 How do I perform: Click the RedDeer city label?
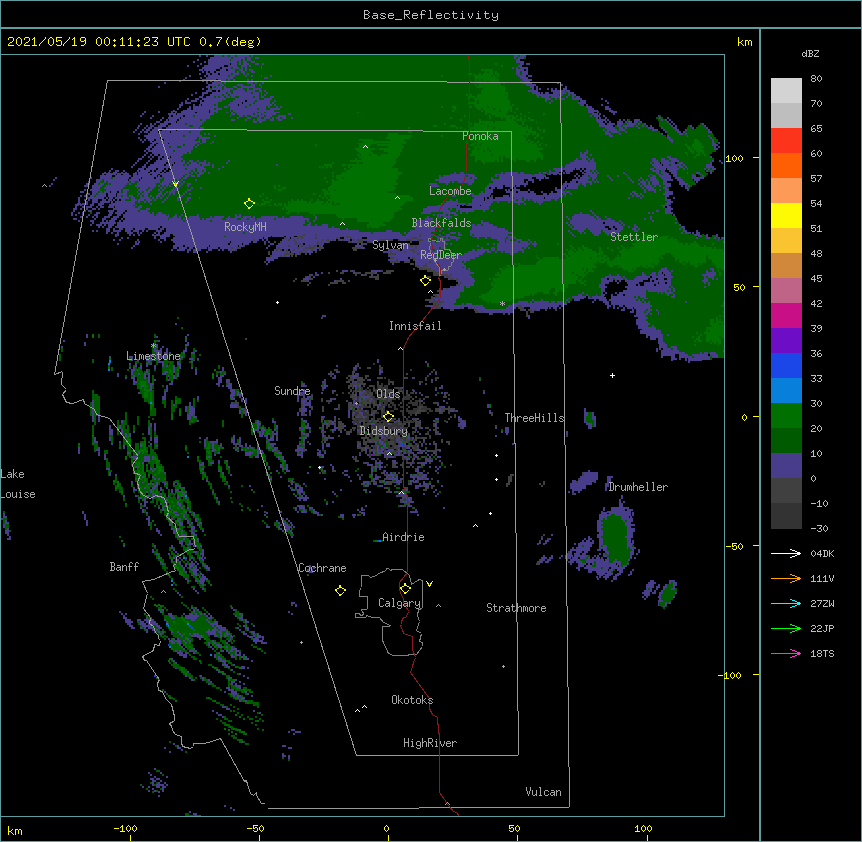[x=441, y=255]
